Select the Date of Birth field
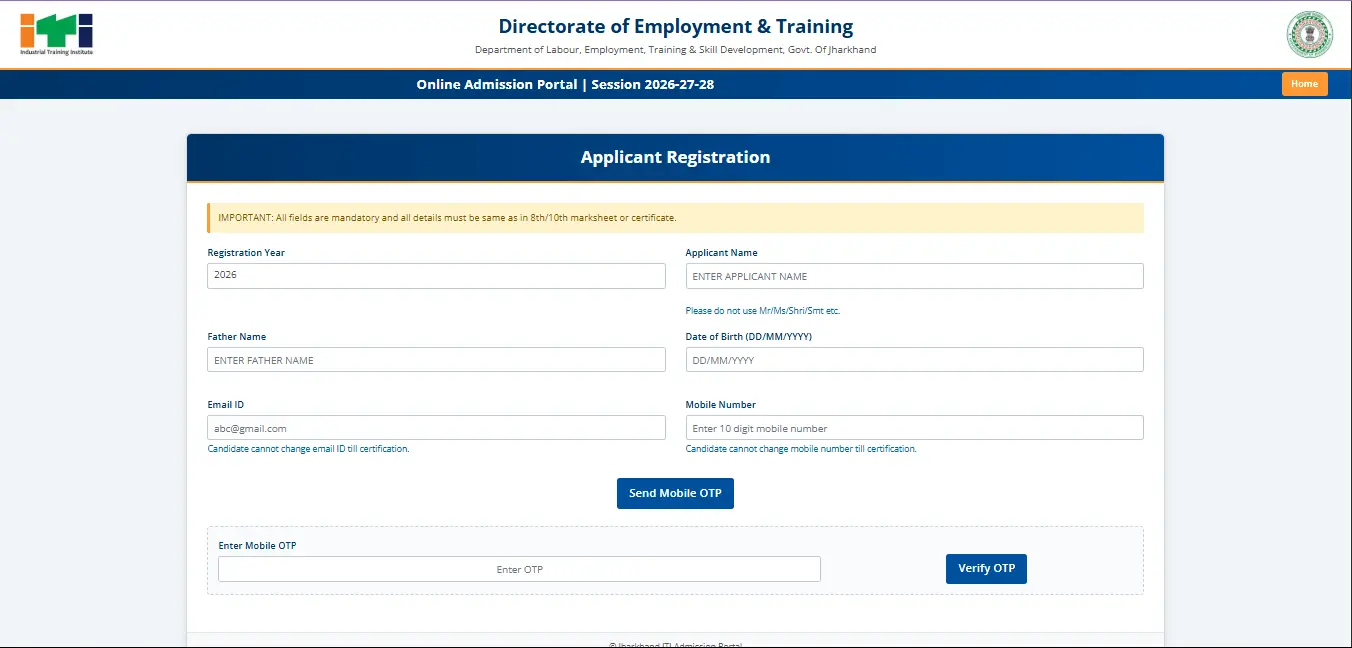This screenshot has width=1352, height=648. click(914, 360)
